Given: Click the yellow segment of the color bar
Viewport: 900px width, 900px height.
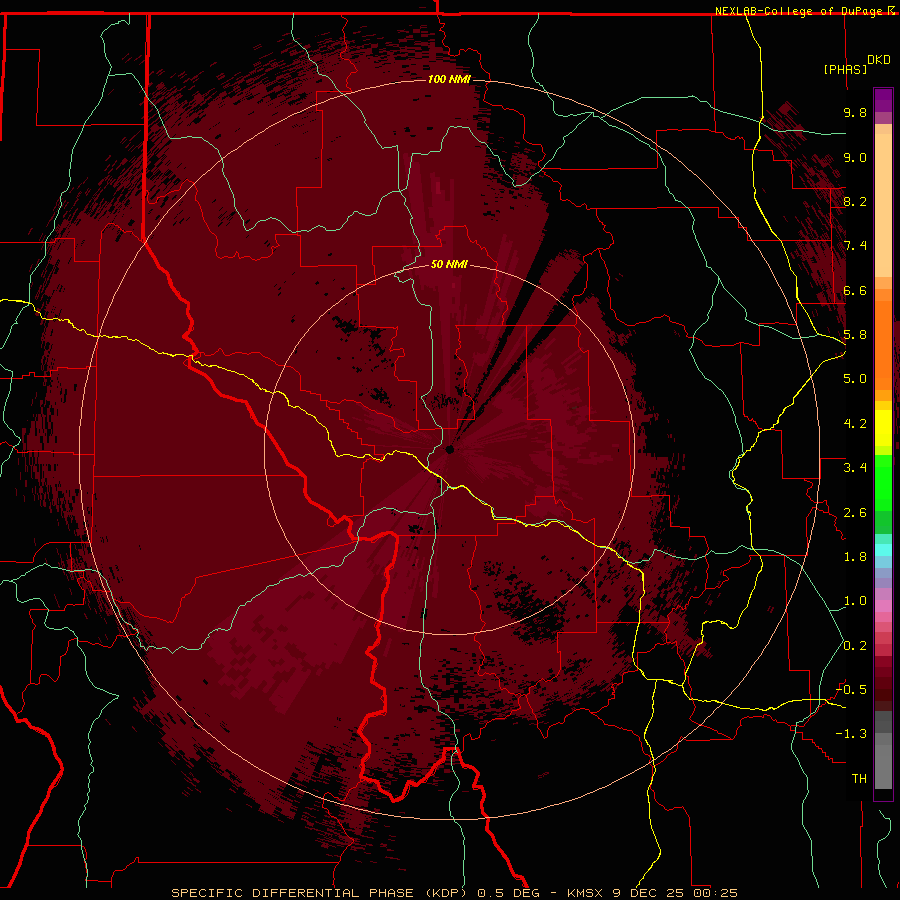Looking at the screenshot, I should (x=883, y=428).
